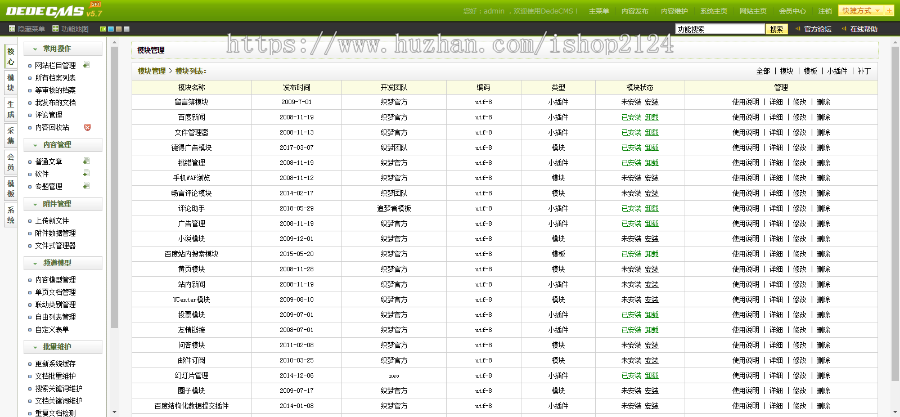This screenshot has height=417, width=900.
Task: Click the 隐藏菜单 icon in toolbar
Action: (x=11, y=30)
